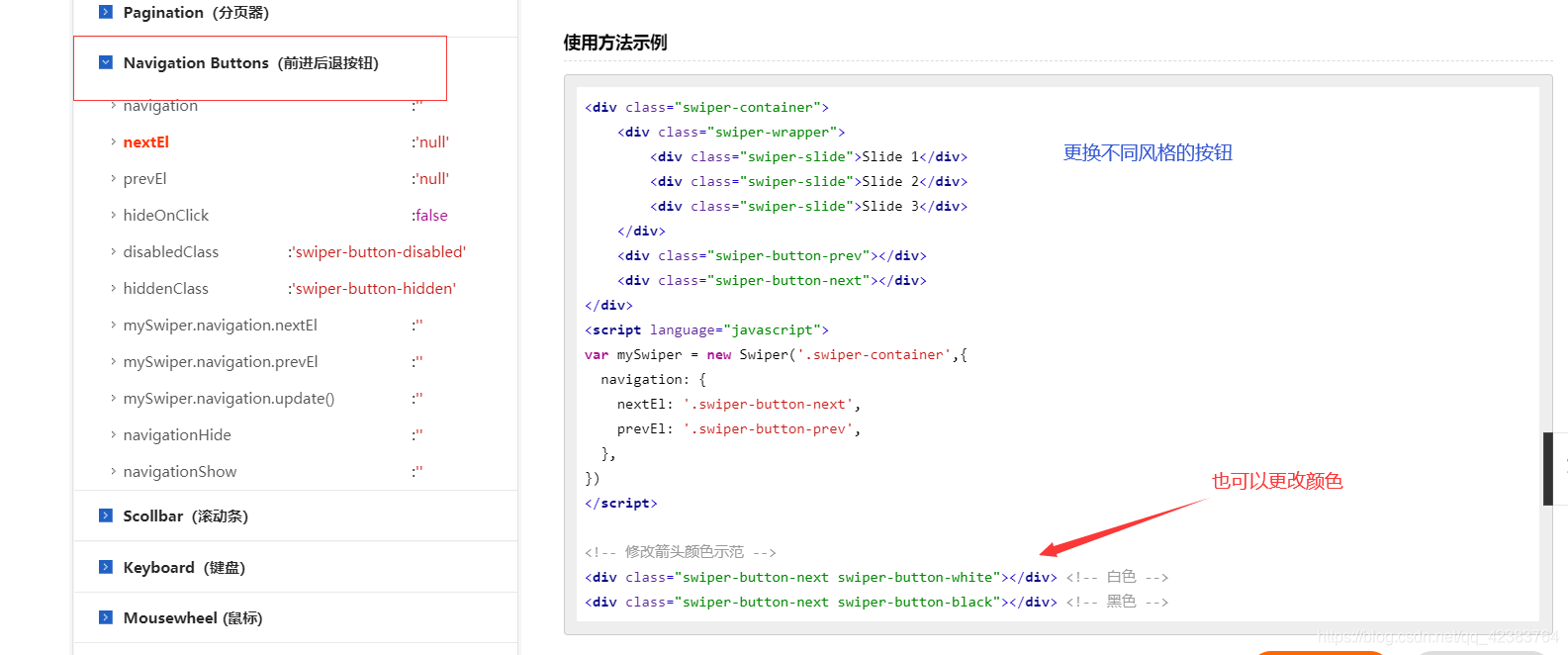Expand the Mousewheel (鼠标) section icon
1568x655 pixels.
pyautogui.click(x=106, y=617)
